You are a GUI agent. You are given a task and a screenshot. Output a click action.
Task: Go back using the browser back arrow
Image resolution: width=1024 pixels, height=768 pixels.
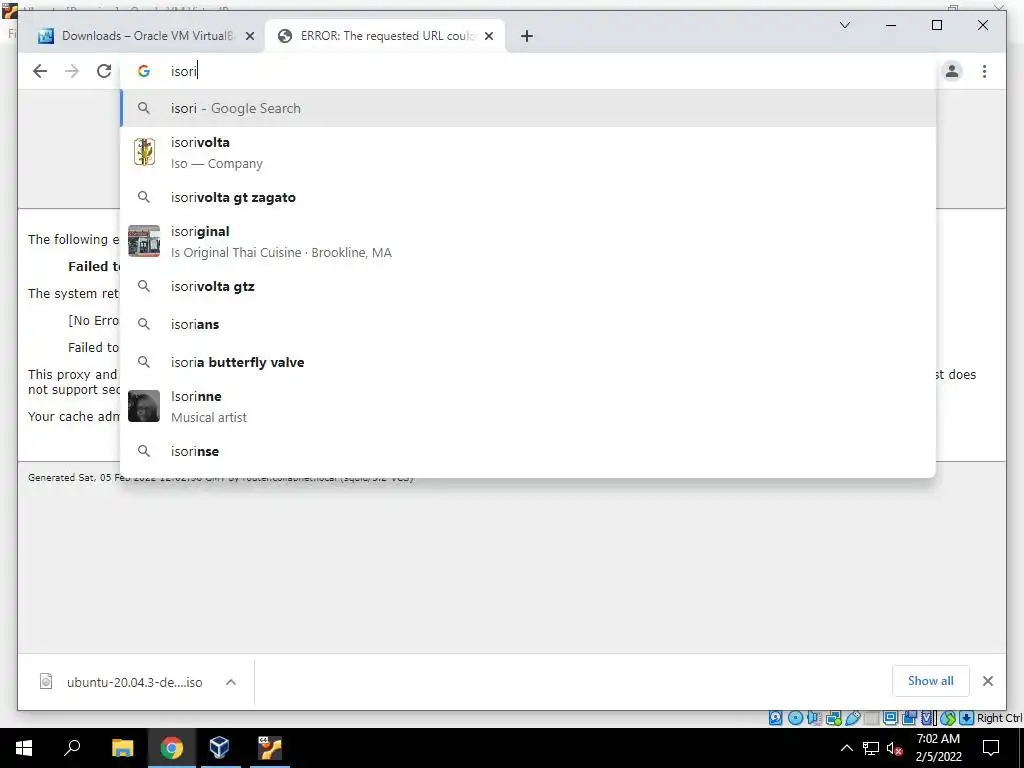(40, 71)
